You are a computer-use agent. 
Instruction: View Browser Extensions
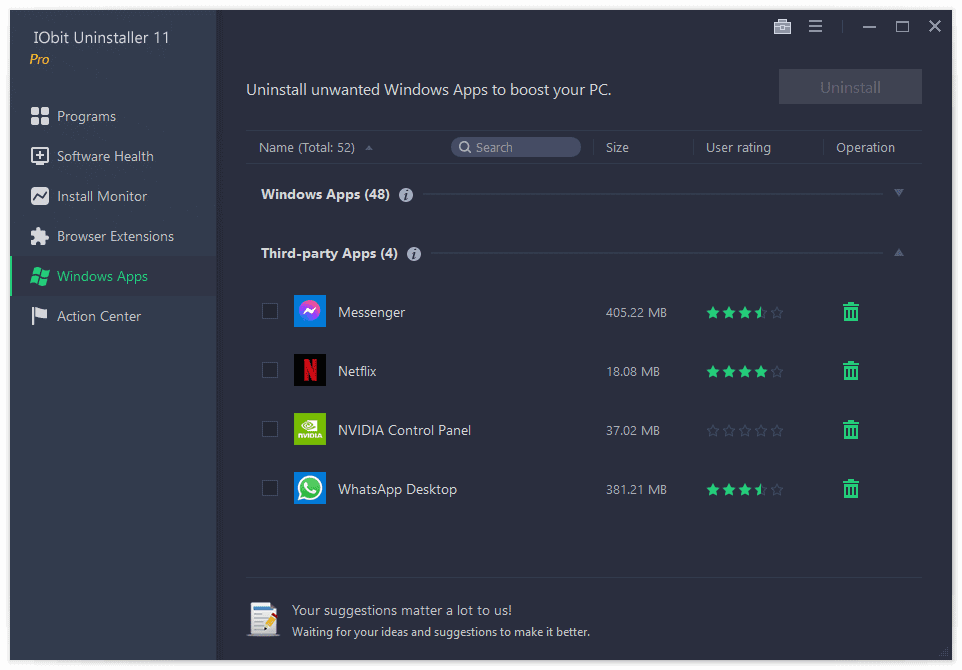pyautogui.click(x=115, y=236)
